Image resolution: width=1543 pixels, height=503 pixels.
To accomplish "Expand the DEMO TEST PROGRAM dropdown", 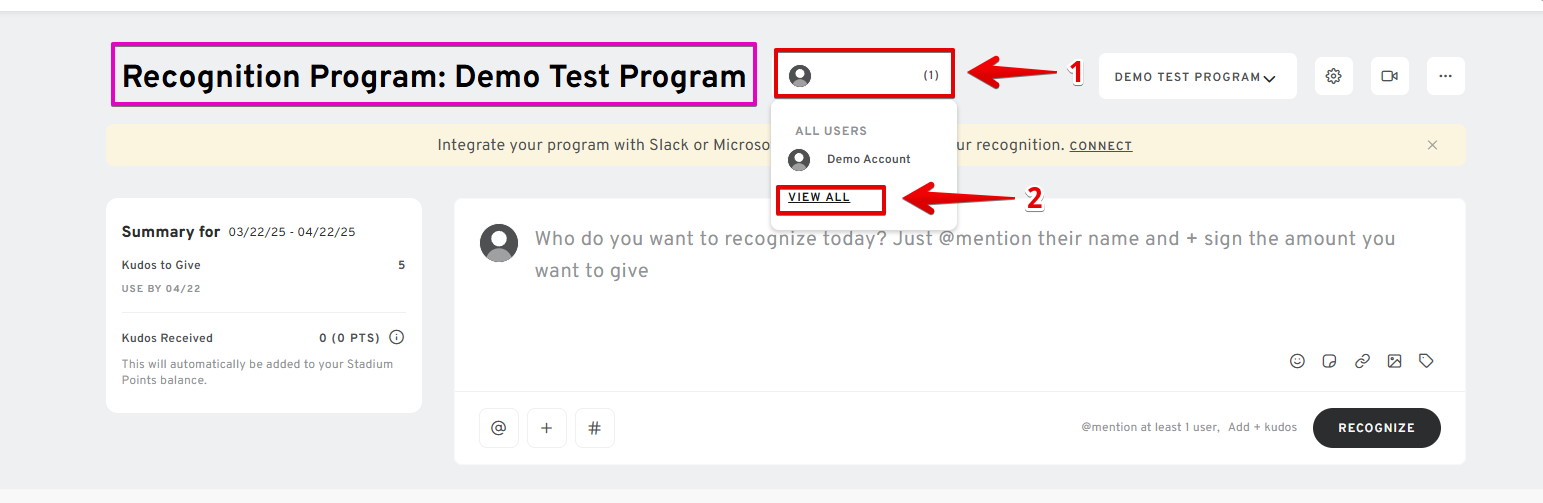I will [1197, 76].
